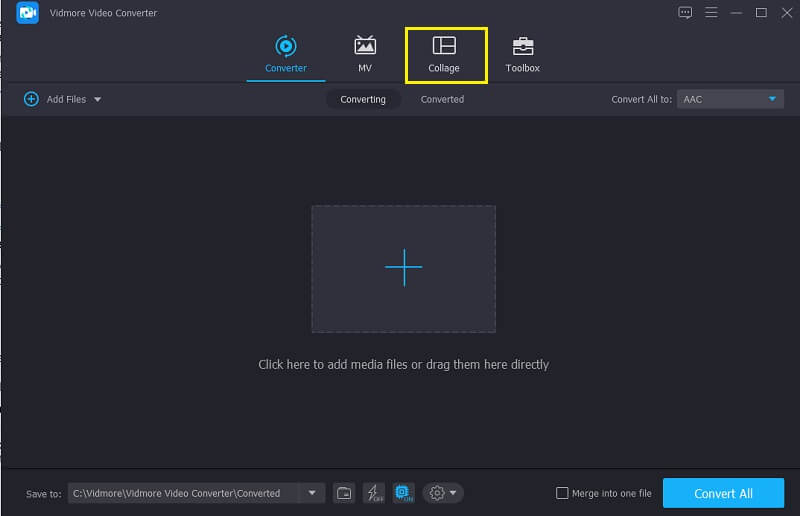Click the Convert All button
Viewport: 800px width, 516px height.
click(723, 493)
